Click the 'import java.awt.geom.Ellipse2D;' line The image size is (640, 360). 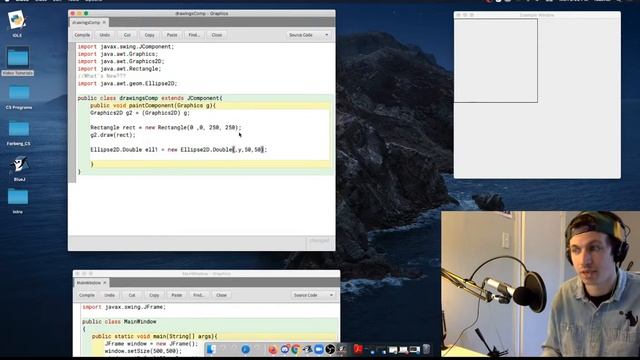point(127,84)
